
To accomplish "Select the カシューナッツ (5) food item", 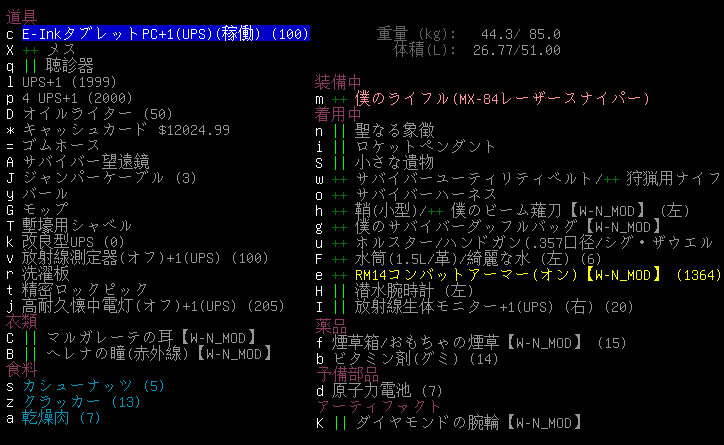I will coord(92,385).
